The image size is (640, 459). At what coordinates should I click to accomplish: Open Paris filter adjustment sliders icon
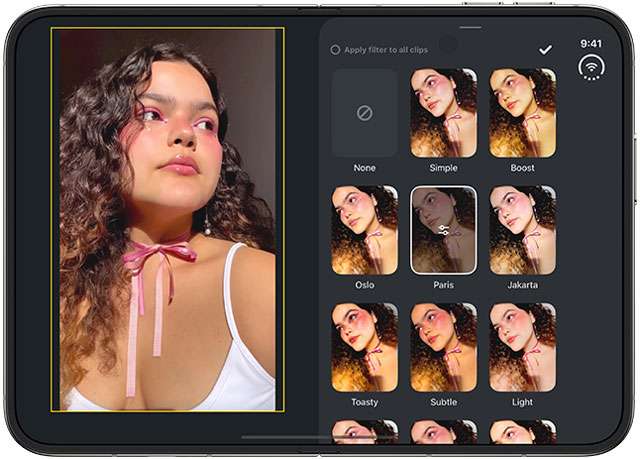click(x=443, y=230)
